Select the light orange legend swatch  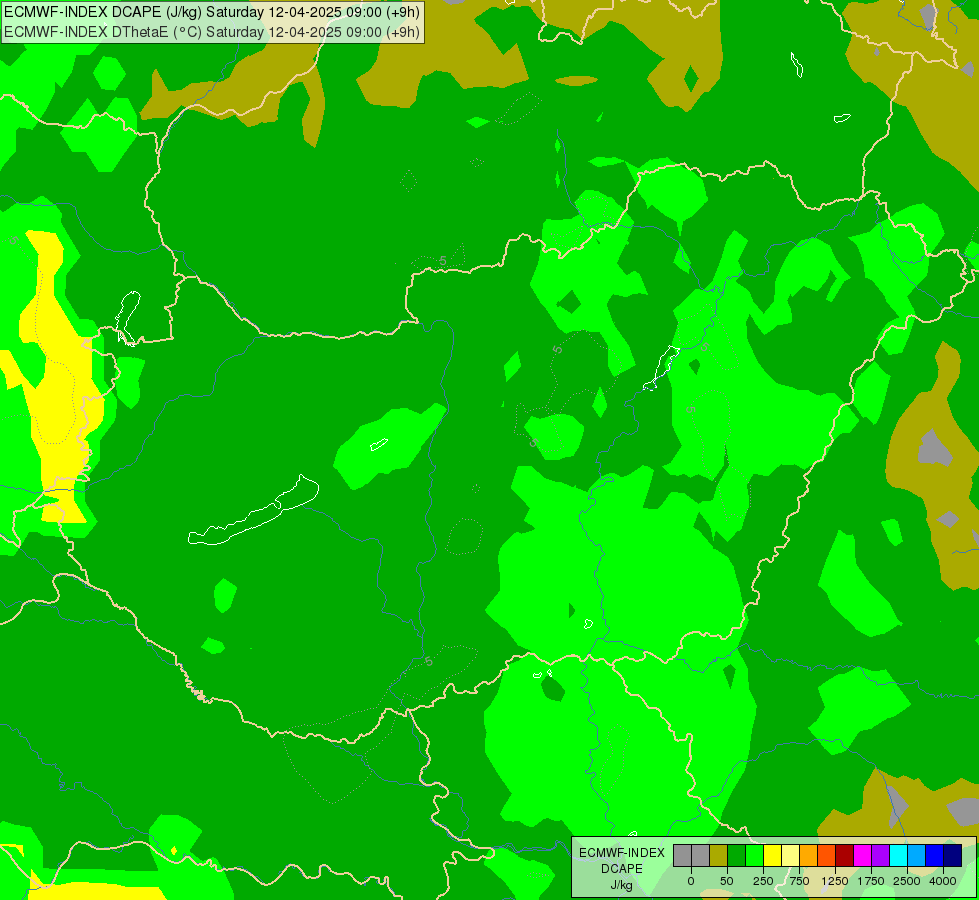809,855
